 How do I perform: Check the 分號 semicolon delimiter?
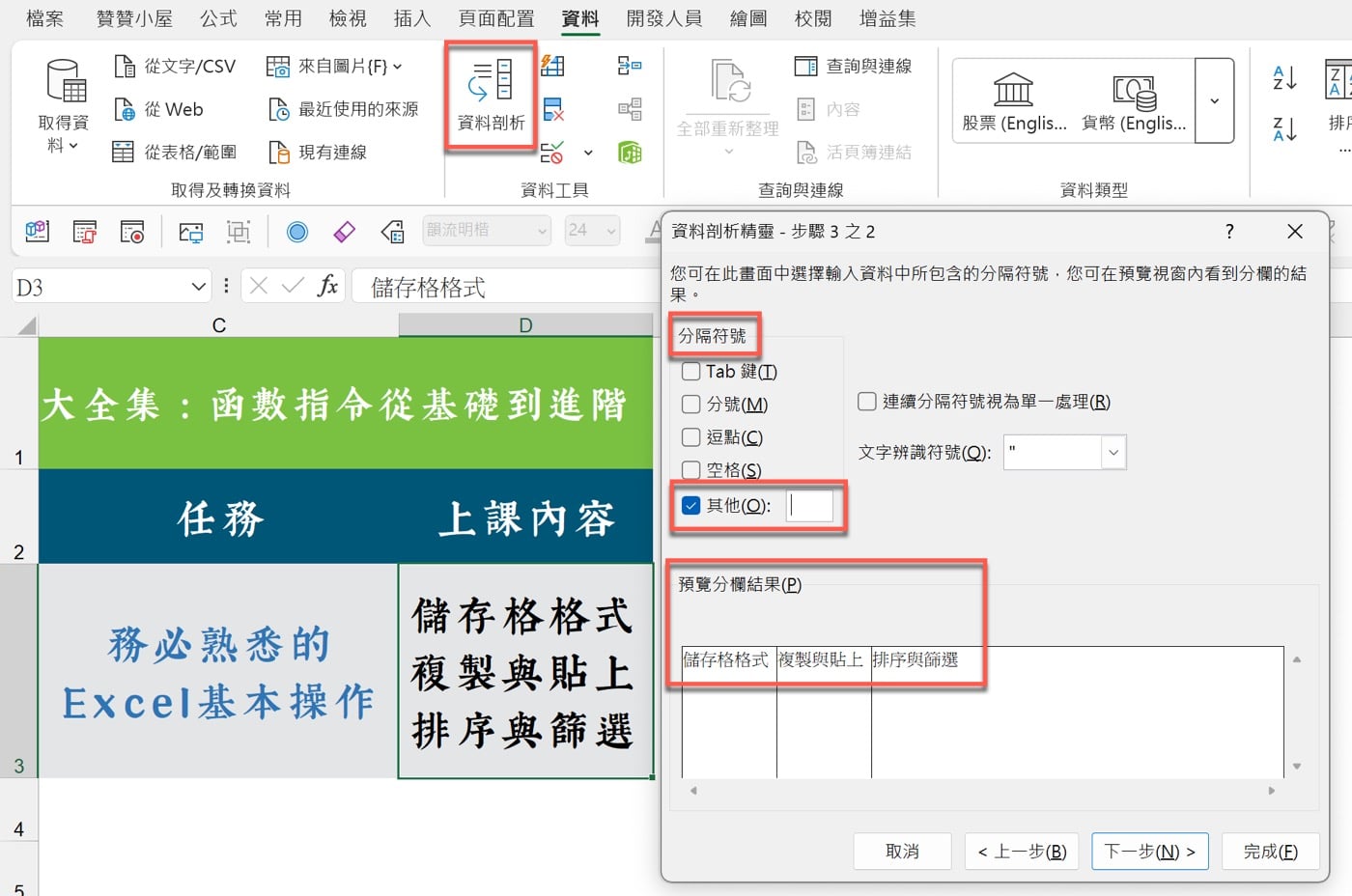click(x=691, y=404)
